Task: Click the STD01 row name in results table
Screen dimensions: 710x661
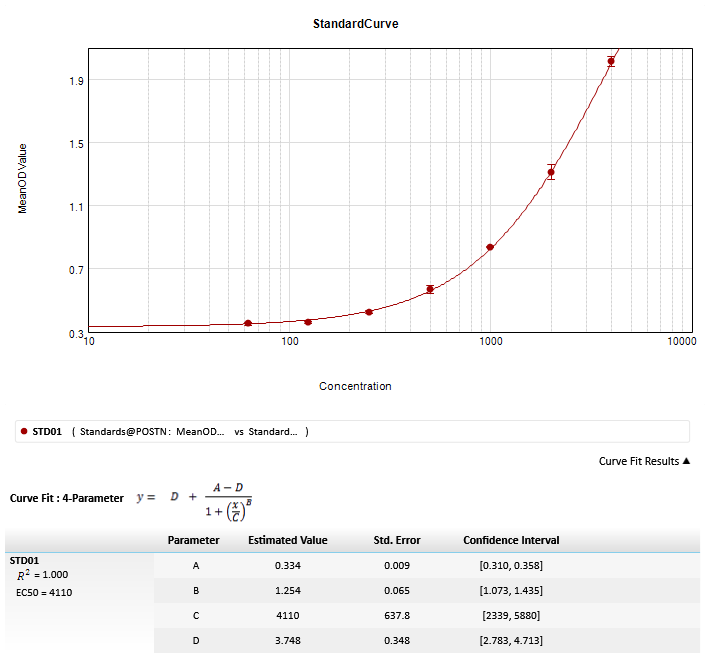Action: coord(24,561)
